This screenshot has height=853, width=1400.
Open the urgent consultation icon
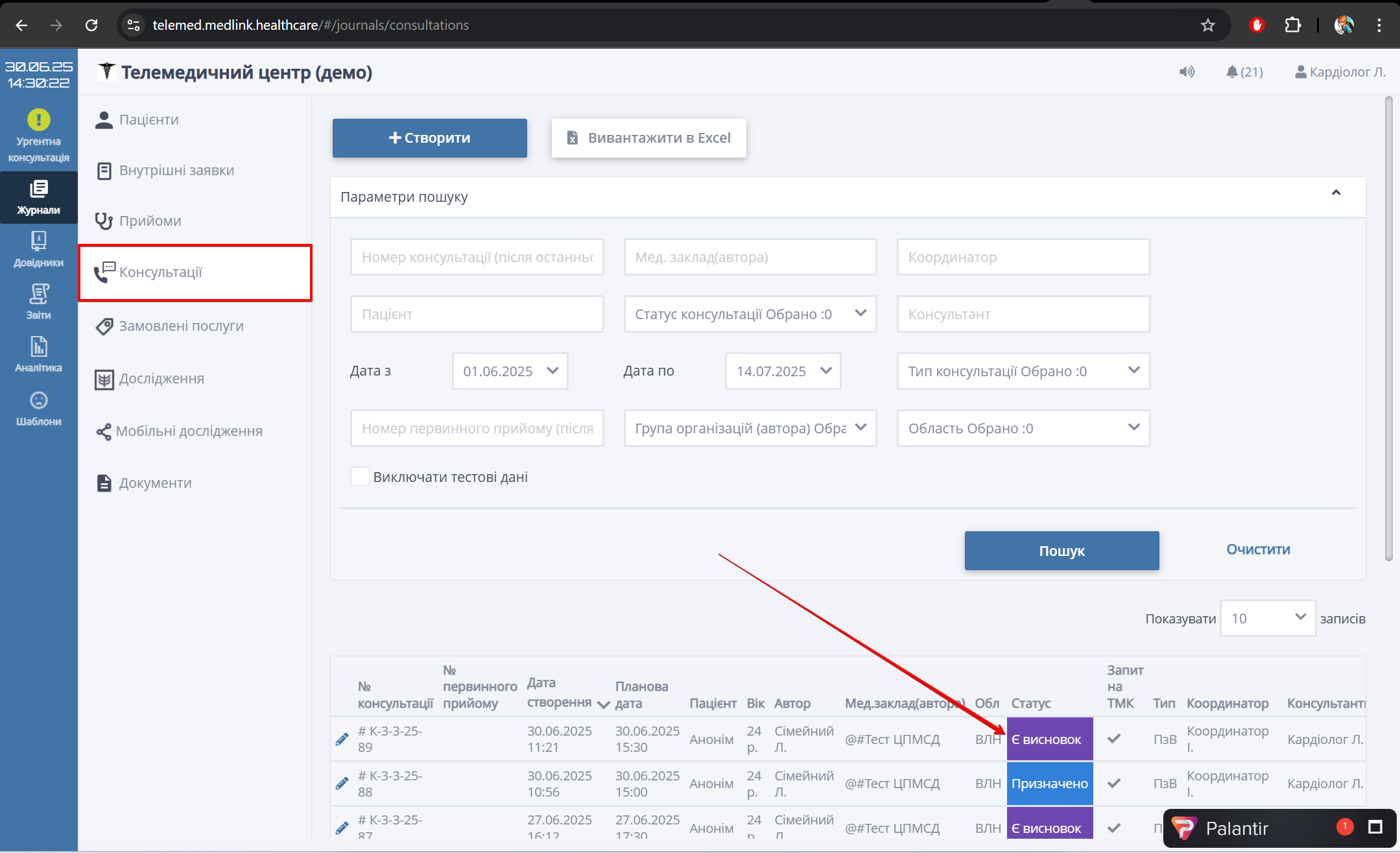pyautogui.click(x=39, y=120)
